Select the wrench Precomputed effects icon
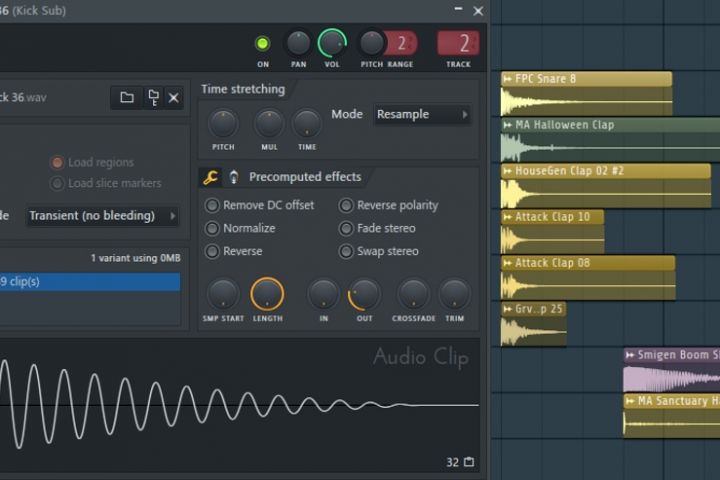 coord(211,177)
